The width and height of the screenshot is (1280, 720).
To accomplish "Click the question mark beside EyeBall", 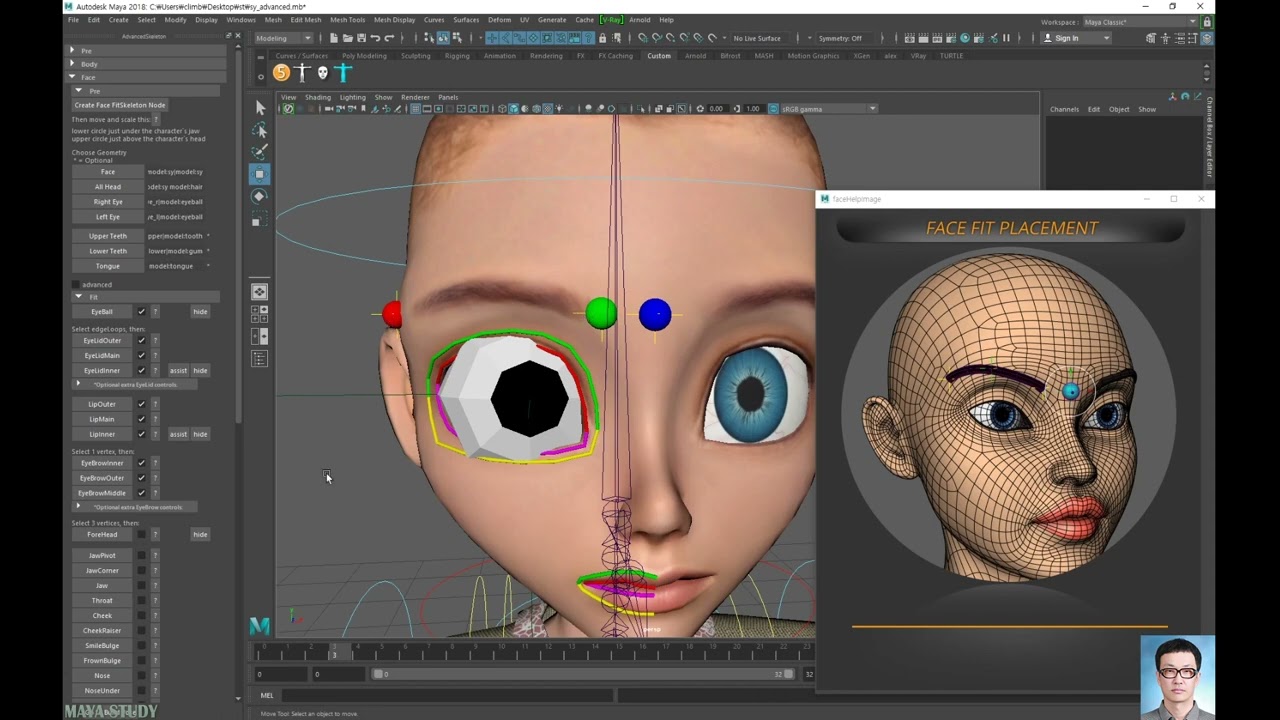I will pos(155,312).
